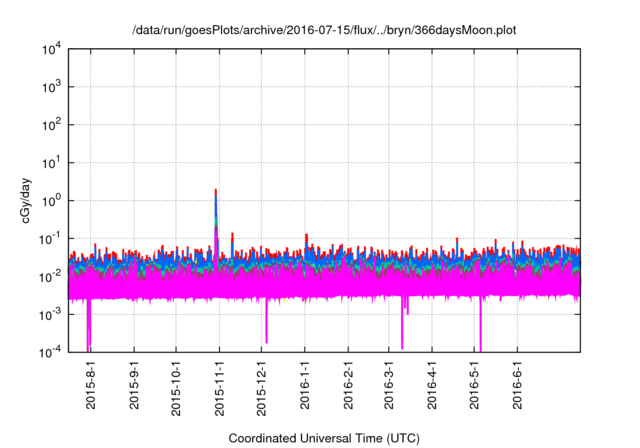The height and width of the screenshot is (448, 640).
Task: Click the 10^2 y-axis tick label
Action: pos(51,125)
